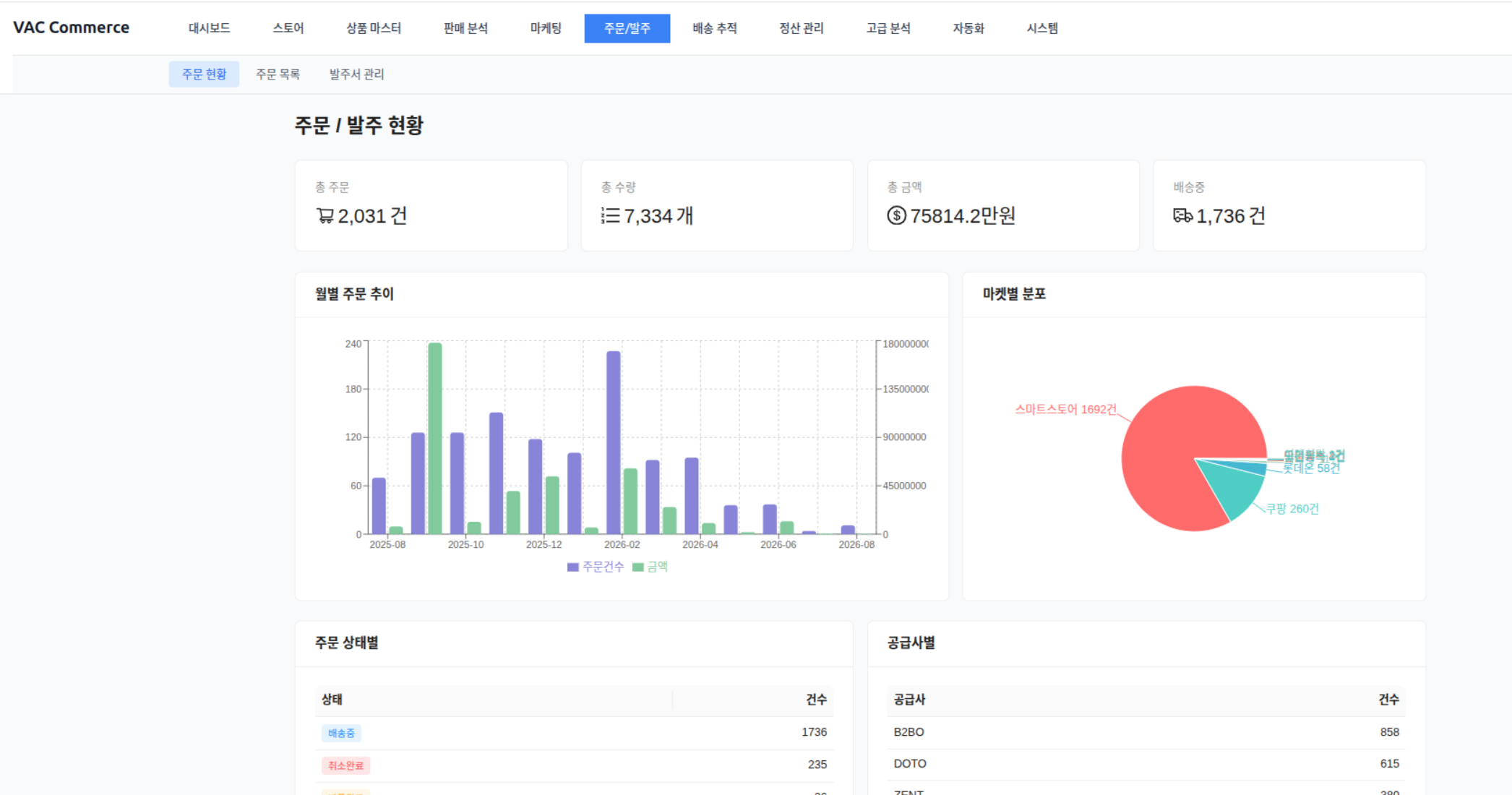
Task: Click the 615 supplier count cell
Action: 1389,764
